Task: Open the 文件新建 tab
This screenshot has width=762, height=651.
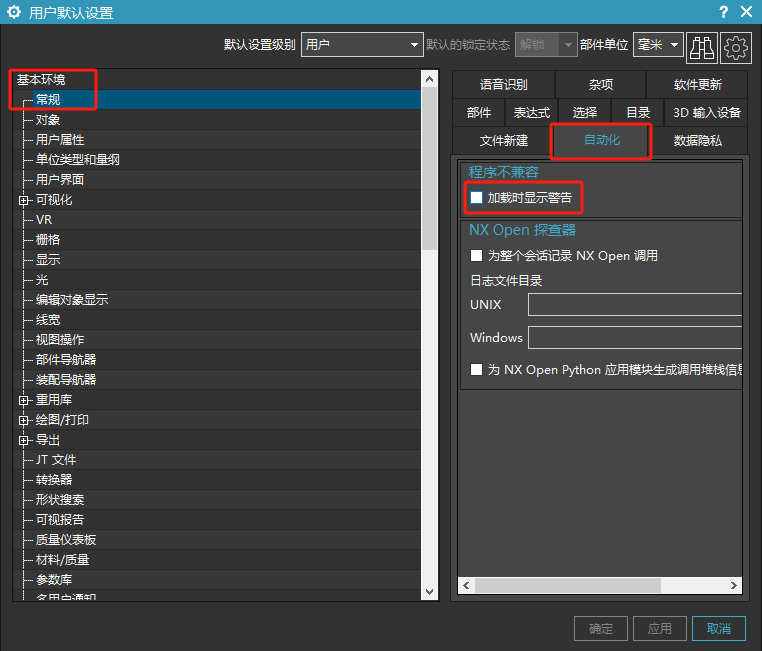Action: pyautogui.click(x=503, y=141)
